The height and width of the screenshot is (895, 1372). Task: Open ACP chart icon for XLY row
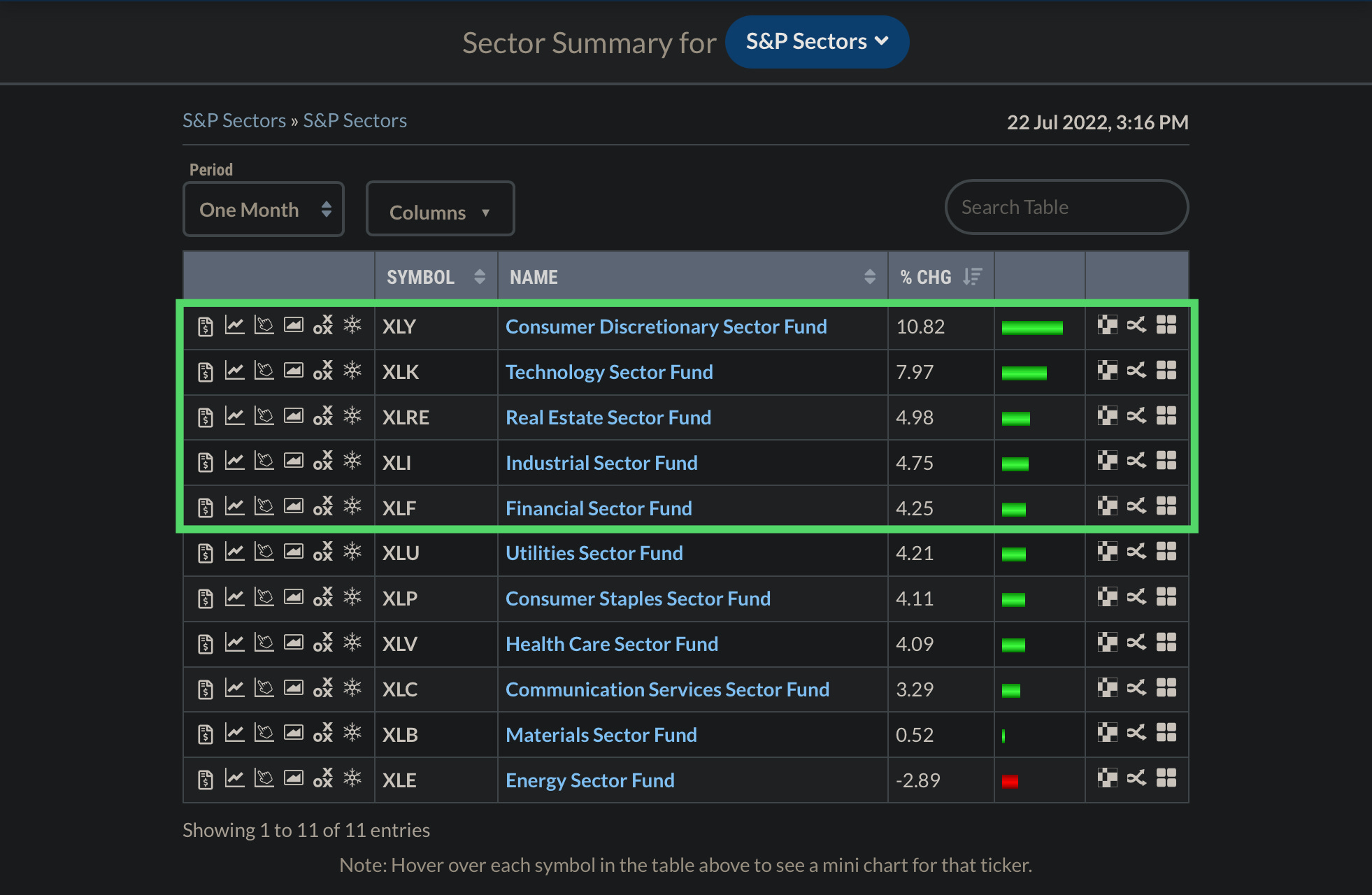(x=264, y=325)
